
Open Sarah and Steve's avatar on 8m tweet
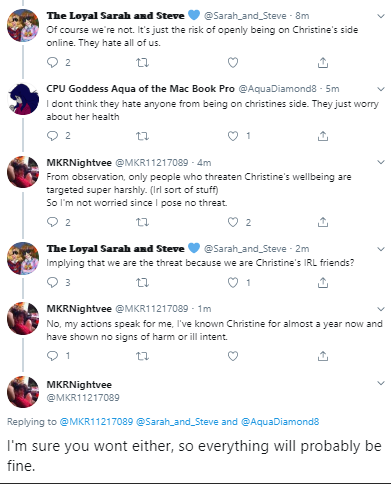point(23,26)
